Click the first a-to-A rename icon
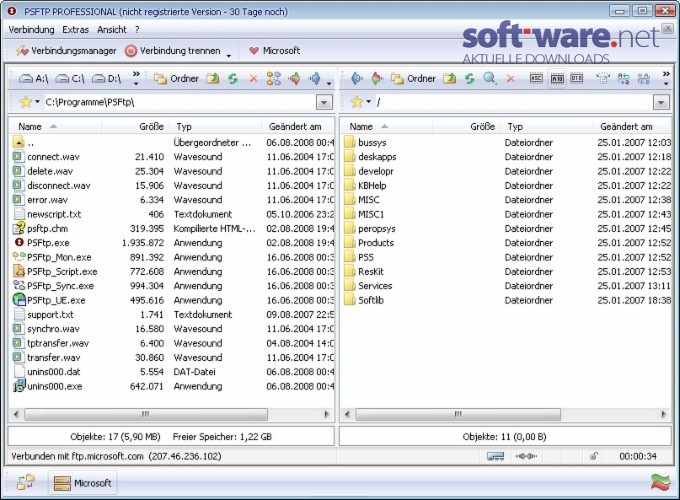The height and width of the screenshot is (500, 680). tap(623, 78)
